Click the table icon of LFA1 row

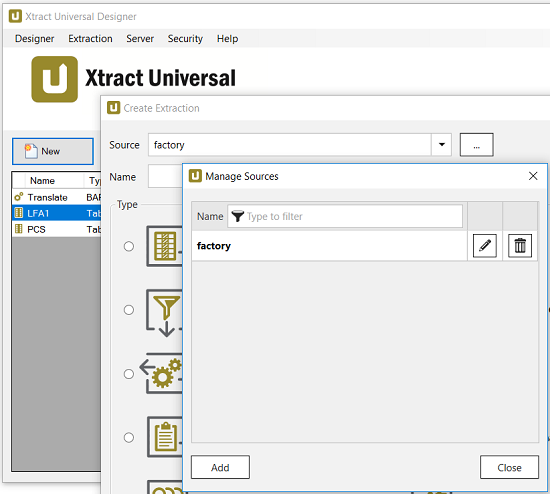tap(19, 213)
